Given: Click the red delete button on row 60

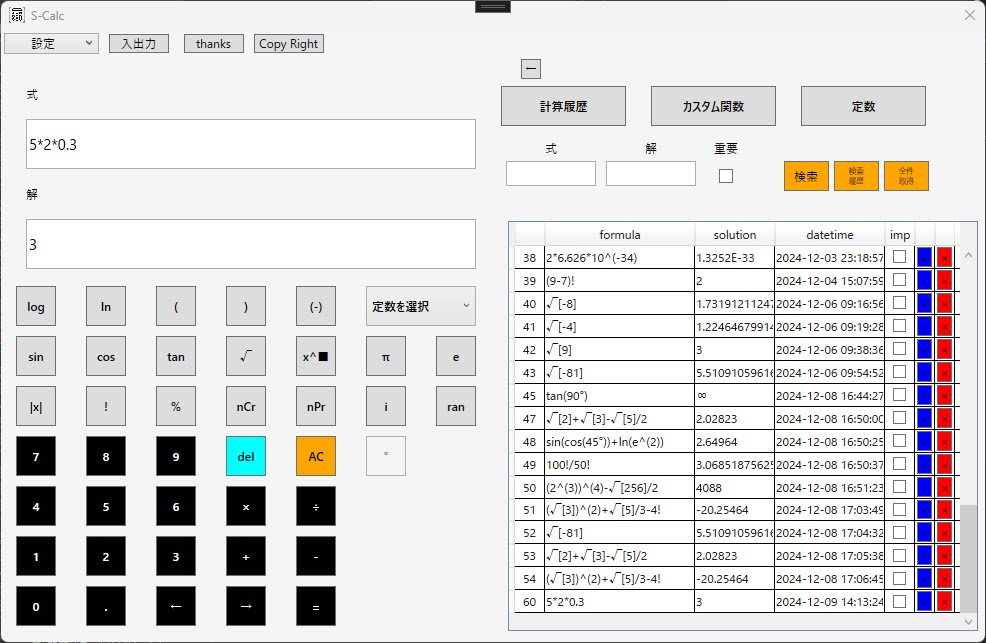Looking at the screenshot, I should coord(944,602).
